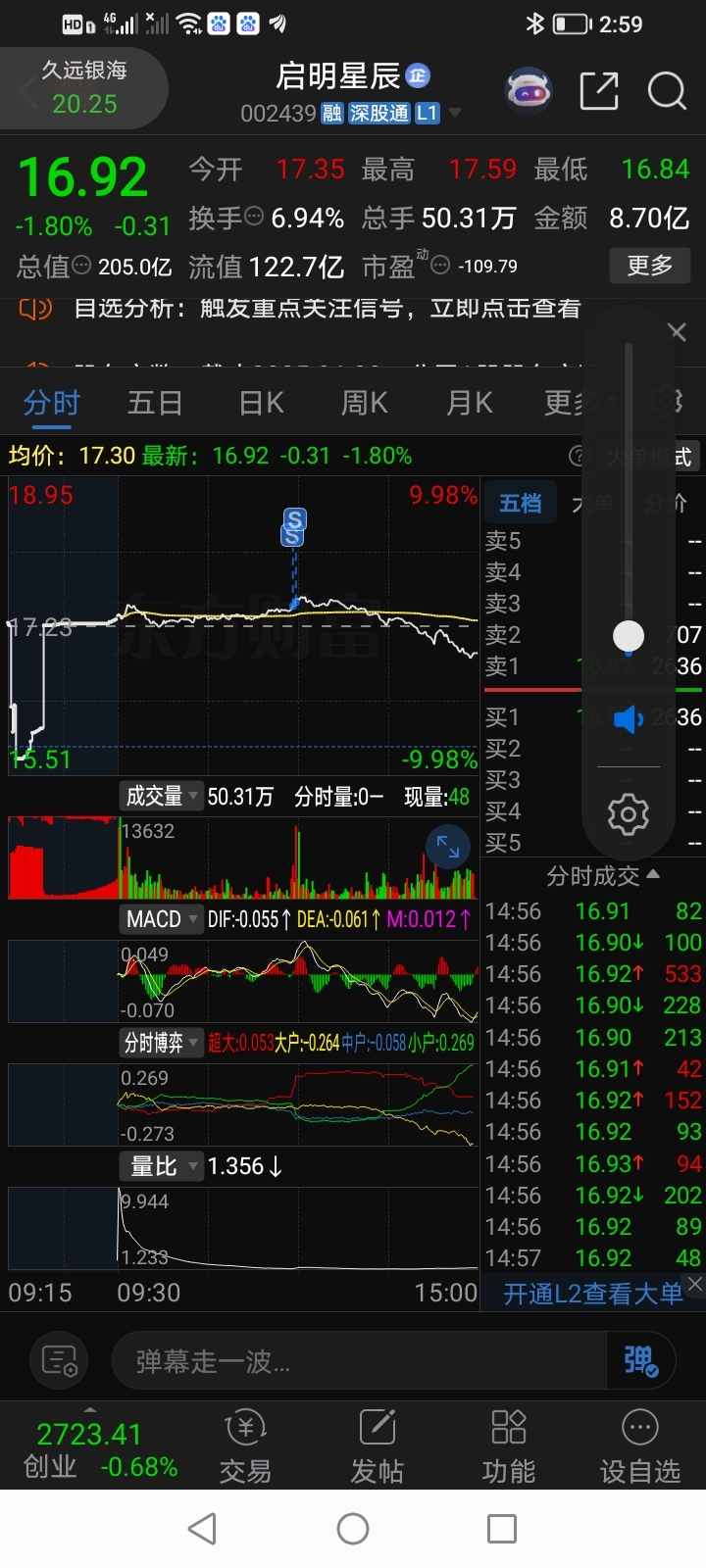Open the 发帖 post icon

377,1446
